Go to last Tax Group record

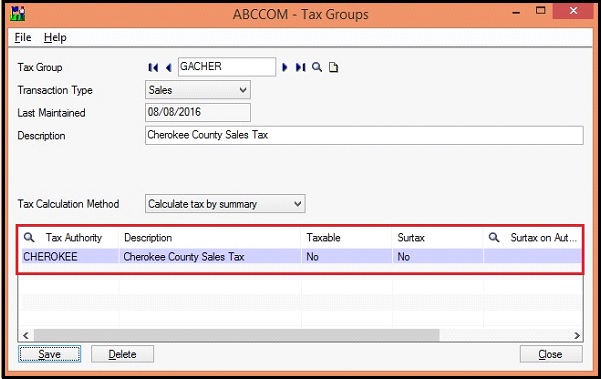[300, 67]
